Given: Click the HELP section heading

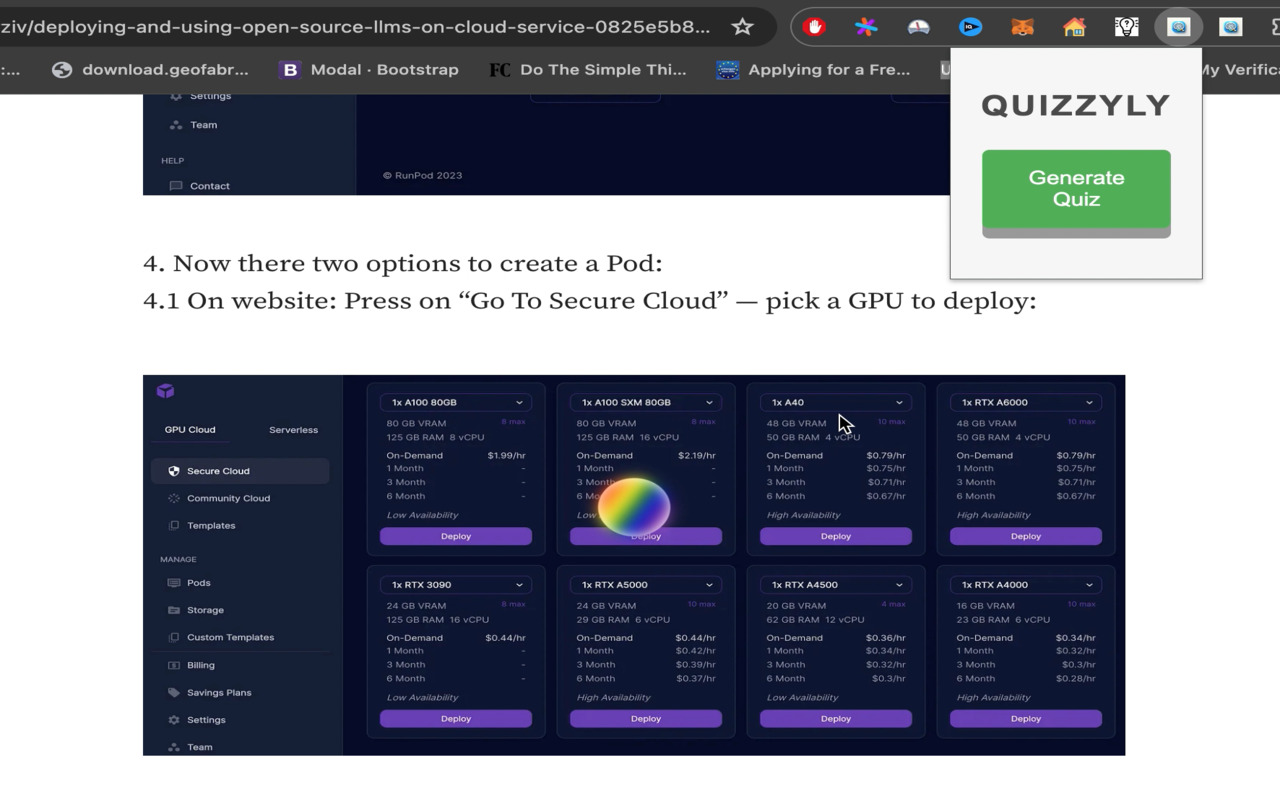Looking at the screenshot, I should pos(173,160).
